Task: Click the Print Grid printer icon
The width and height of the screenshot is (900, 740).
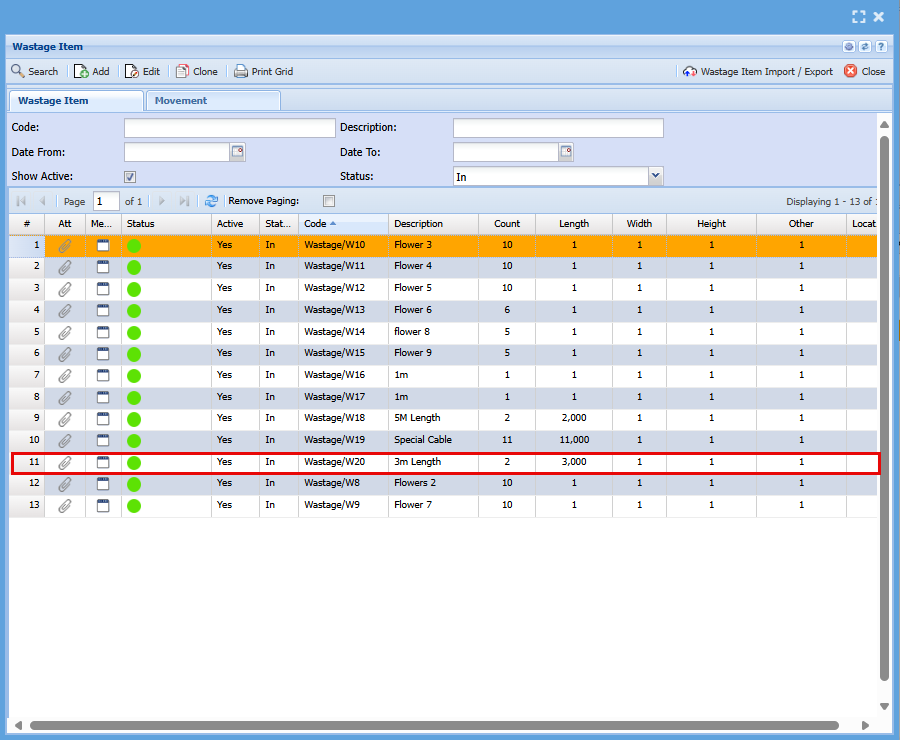Action: pos(241,71)
